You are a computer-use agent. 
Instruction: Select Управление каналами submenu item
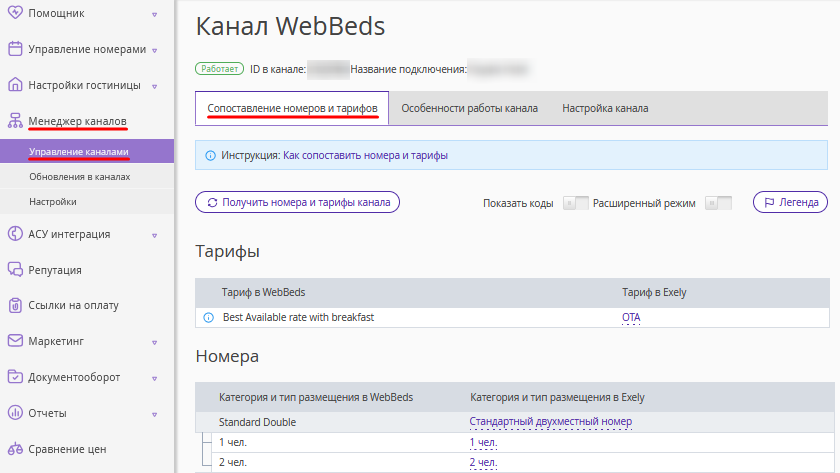pos(87,152)
